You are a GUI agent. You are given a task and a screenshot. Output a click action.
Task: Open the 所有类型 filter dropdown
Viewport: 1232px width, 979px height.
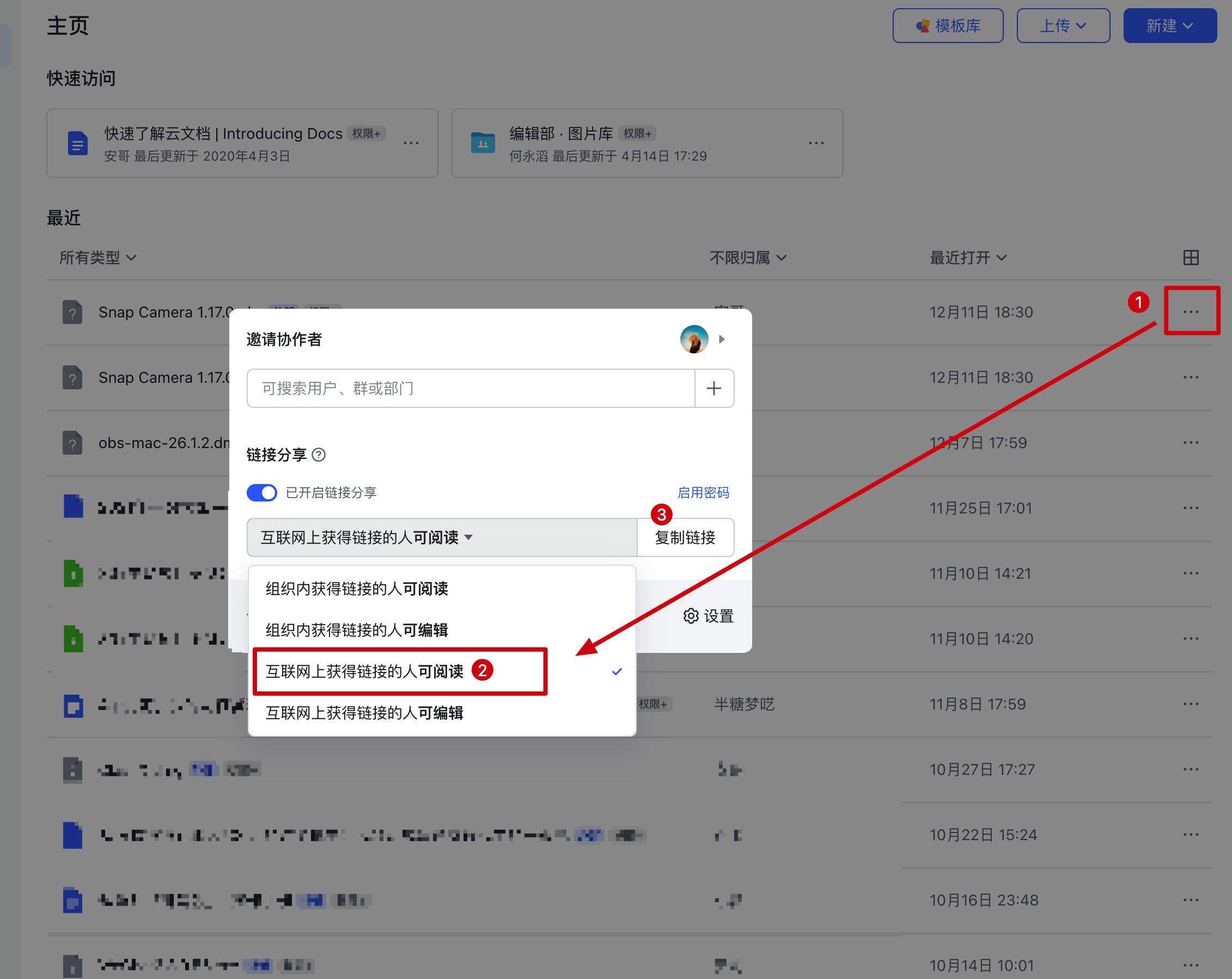coord(97,258)
